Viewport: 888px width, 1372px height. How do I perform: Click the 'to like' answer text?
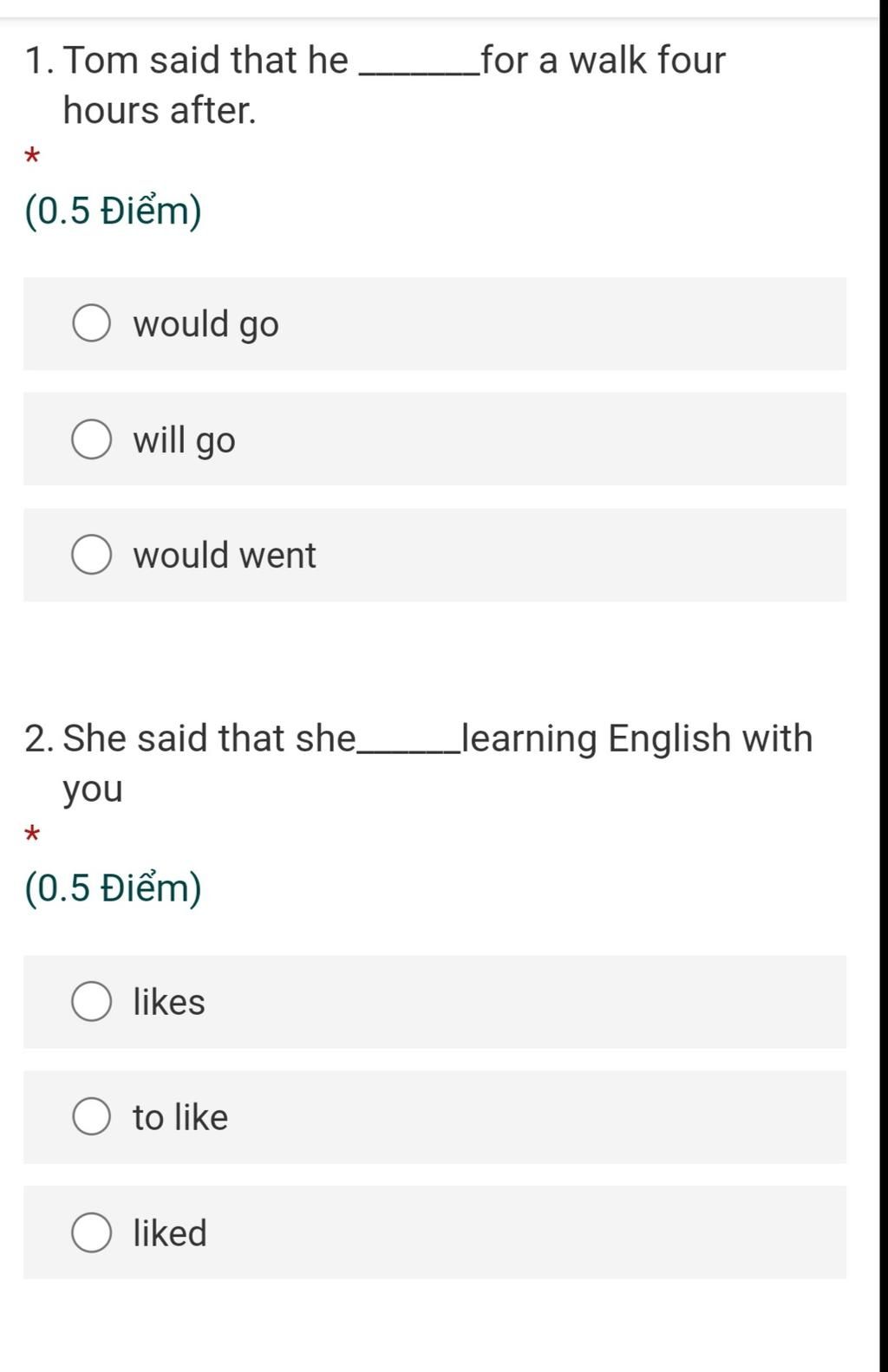pos(180,1117)
